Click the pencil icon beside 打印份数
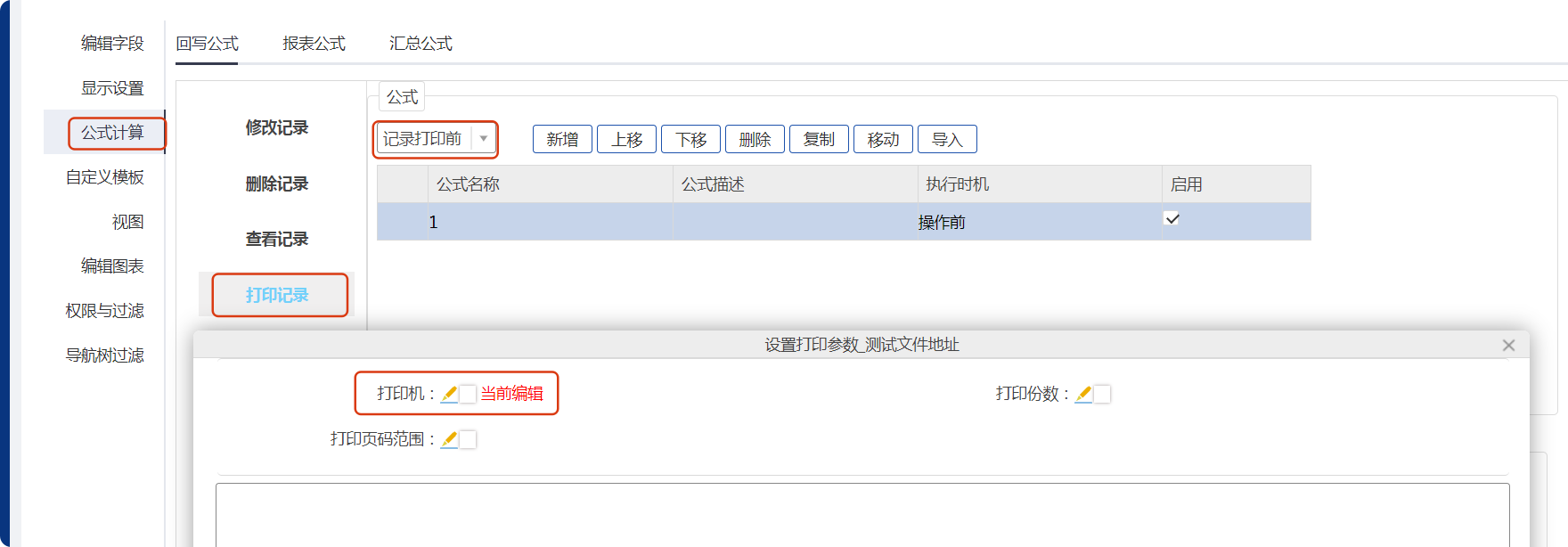1568x547 pixels. [x=1083, y=394]
